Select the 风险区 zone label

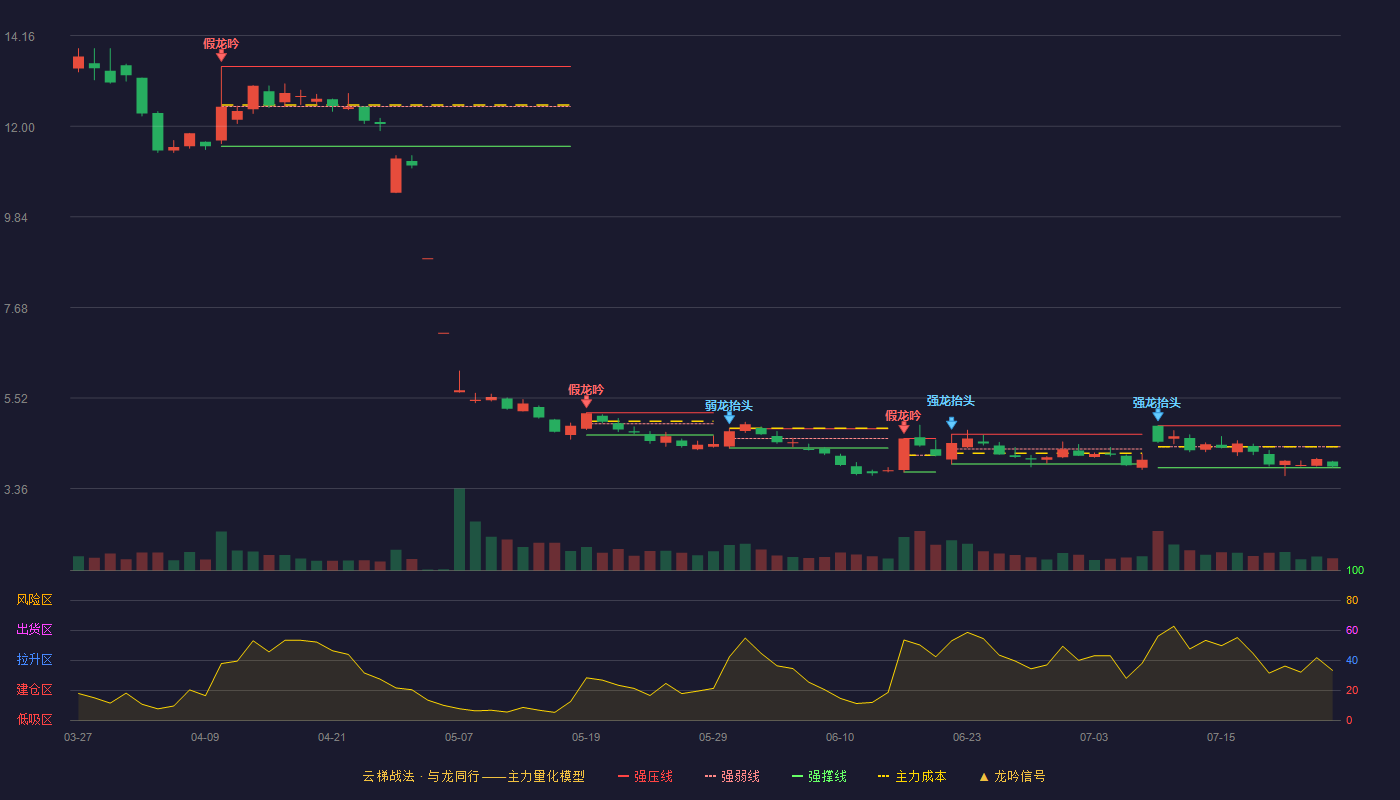34,600
